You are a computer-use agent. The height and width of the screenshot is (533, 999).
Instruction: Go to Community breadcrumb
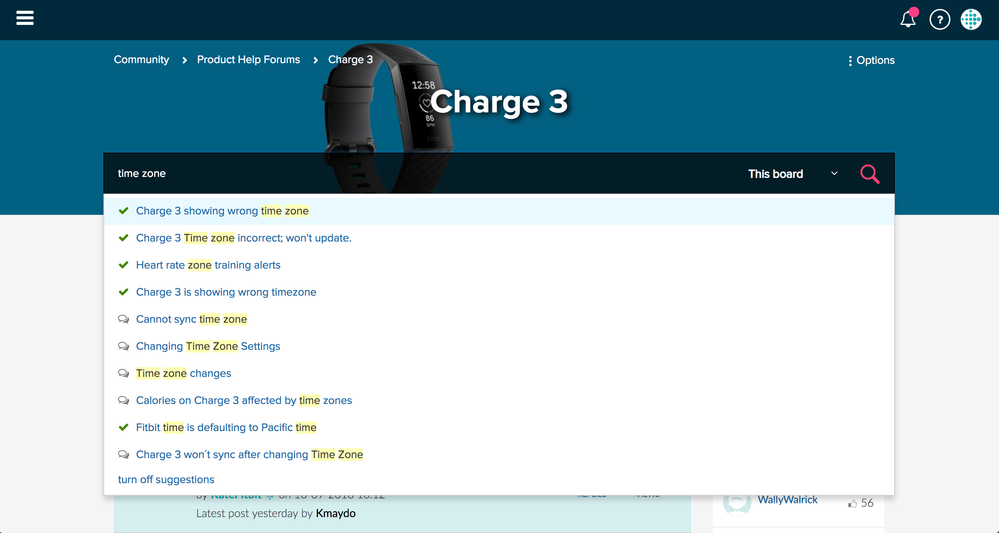pos(141,60)
